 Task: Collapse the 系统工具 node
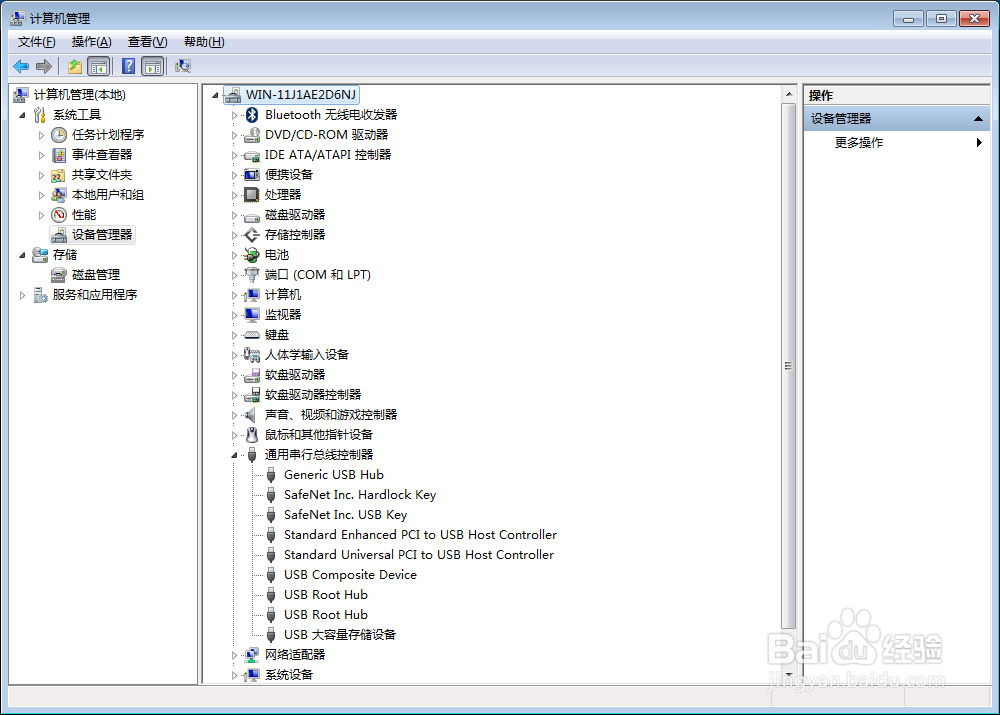(x=22, y=115)
